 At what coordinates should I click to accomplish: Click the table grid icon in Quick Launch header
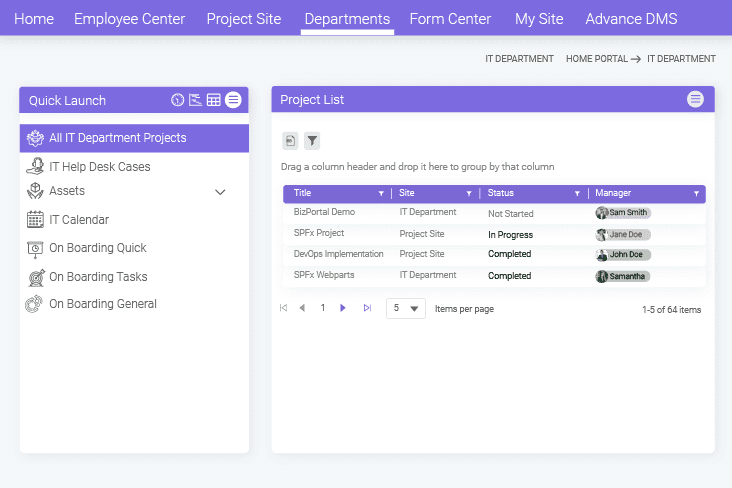[213, 100]
